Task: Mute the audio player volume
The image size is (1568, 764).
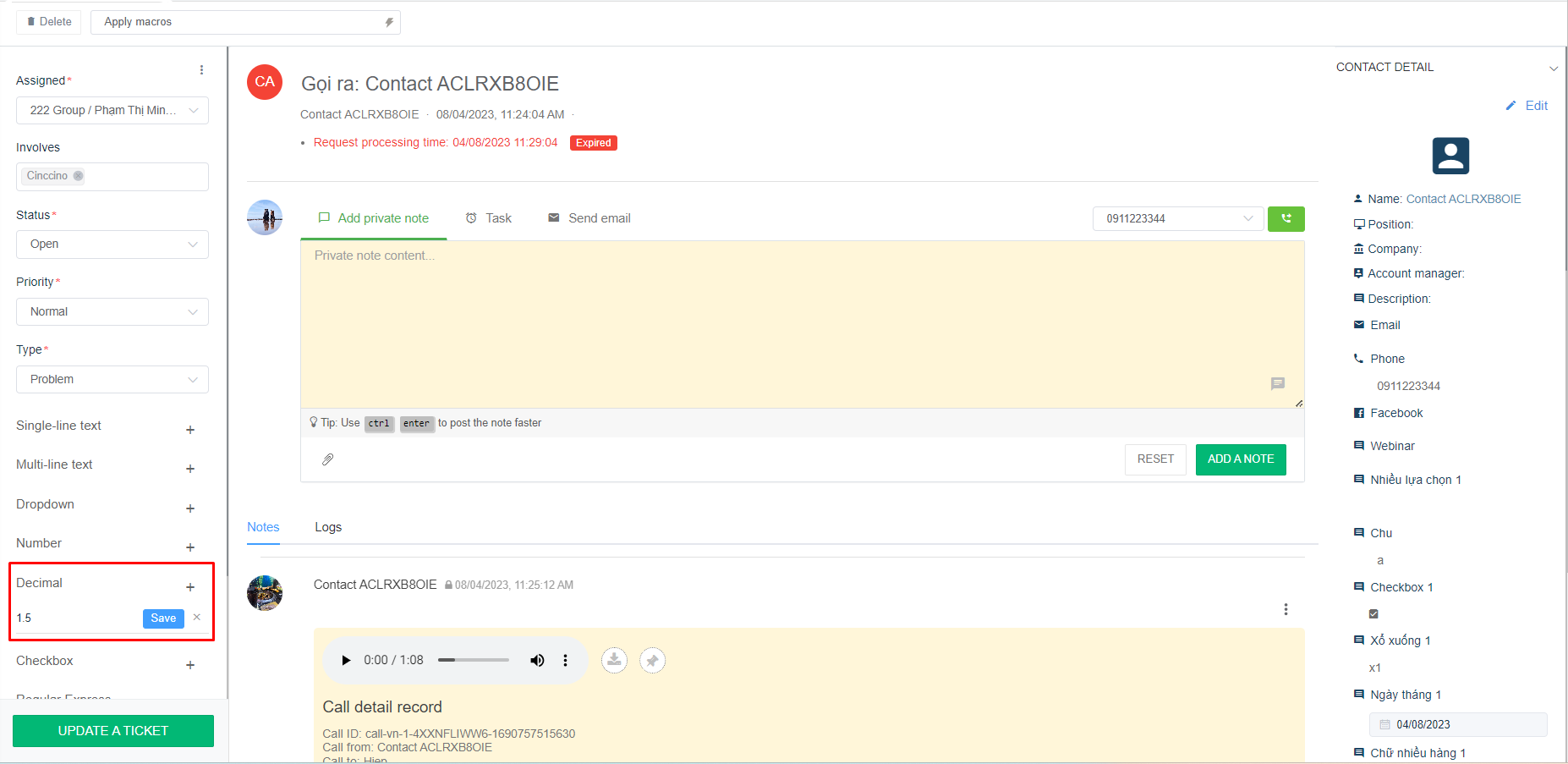Action: 537,660
